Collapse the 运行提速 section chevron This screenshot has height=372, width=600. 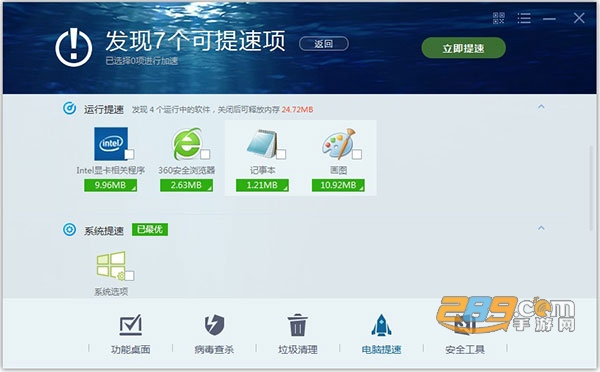(x=541, y=107)
